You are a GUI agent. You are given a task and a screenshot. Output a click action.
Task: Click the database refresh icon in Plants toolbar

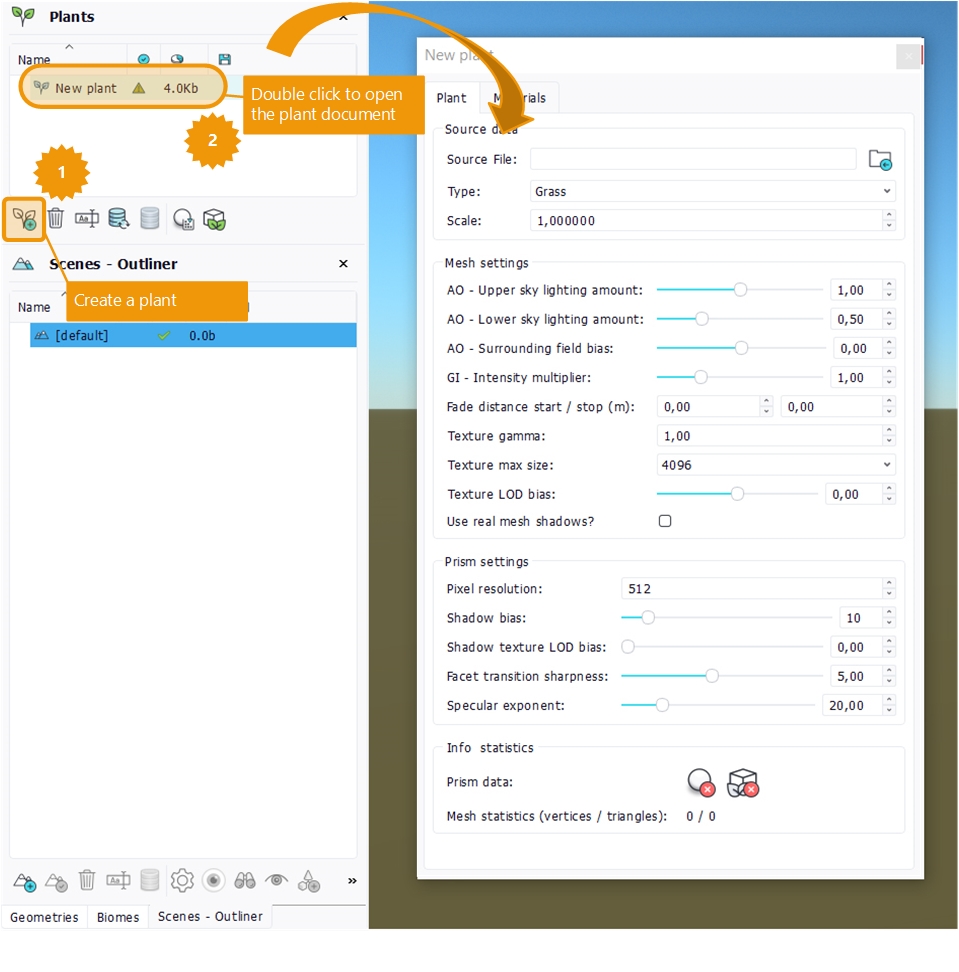pos(118,219)
